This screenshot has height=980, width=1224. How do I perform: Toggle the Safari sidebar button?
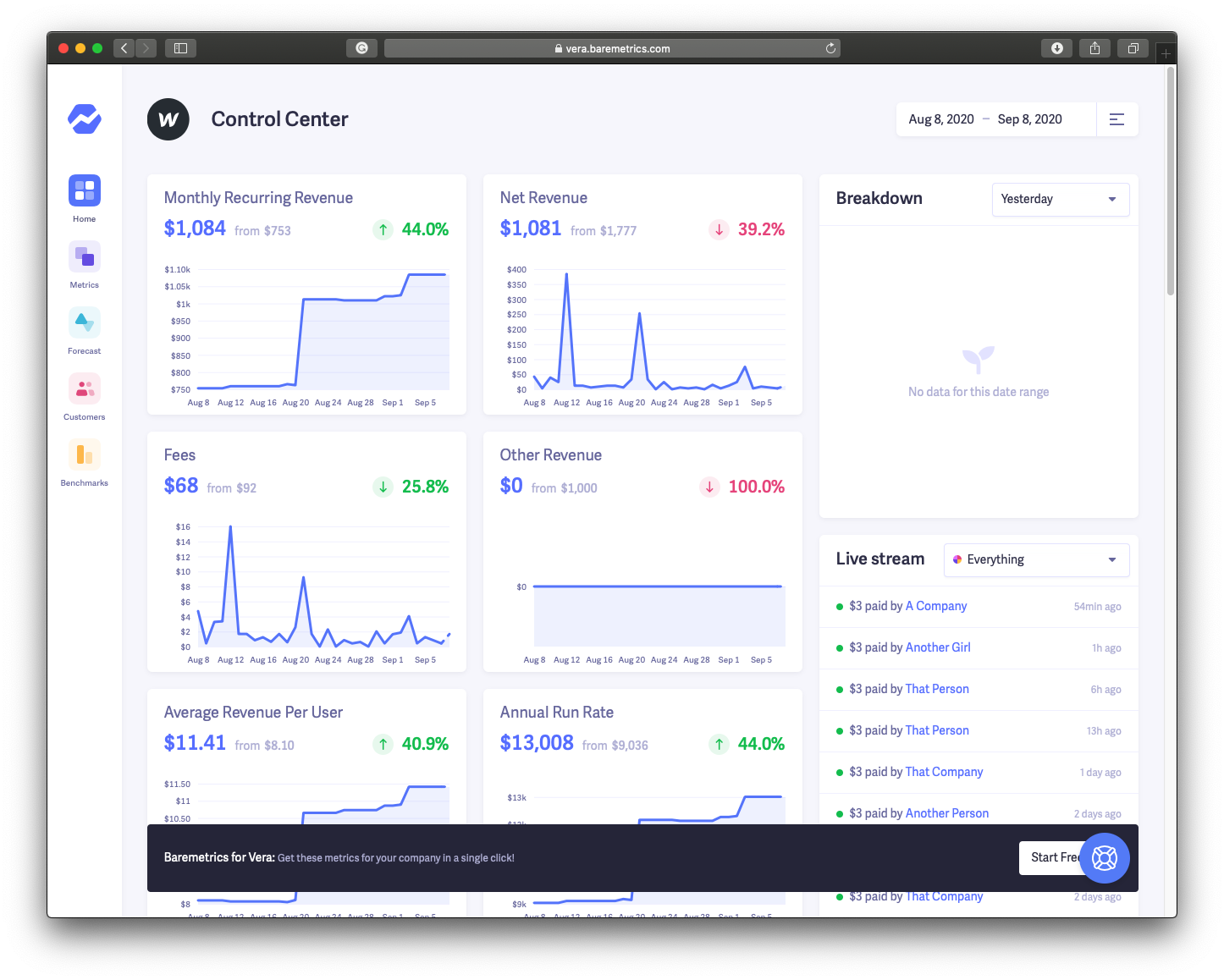click(180, 48)
